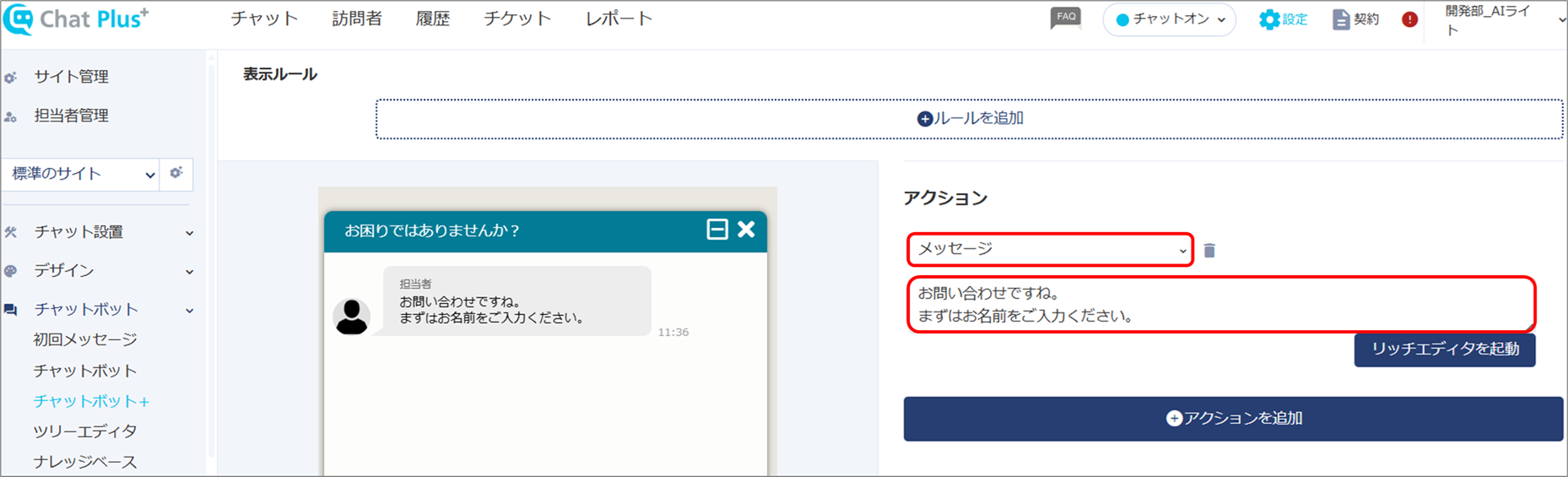Image resolution: width=1568 pixels, height=477 pixels.
Task: Open the チャット menu
Action: [264, 19]
